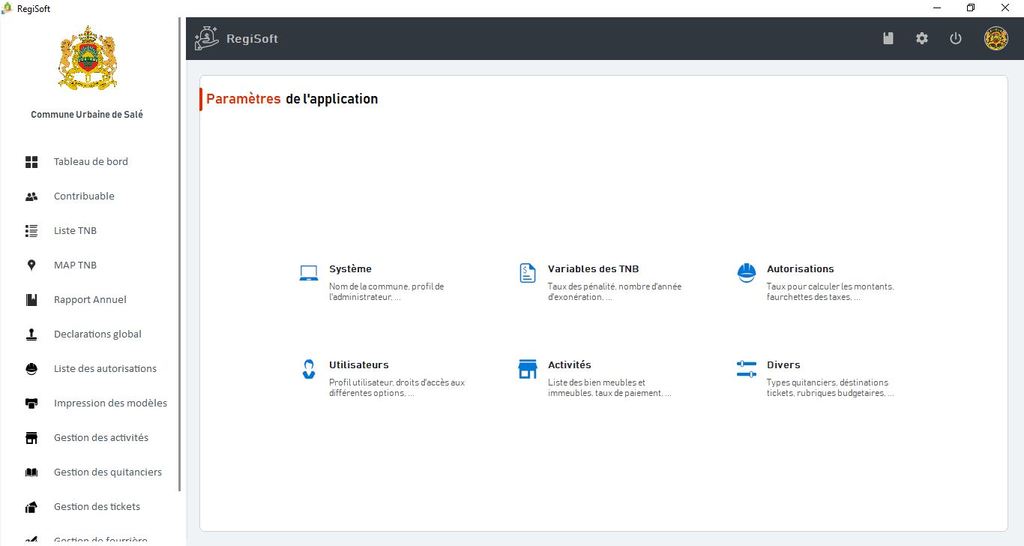The width and height of the screenshot is (1024, 546).
Task: Open the Divers sliders icon
Action: point(746,369)
